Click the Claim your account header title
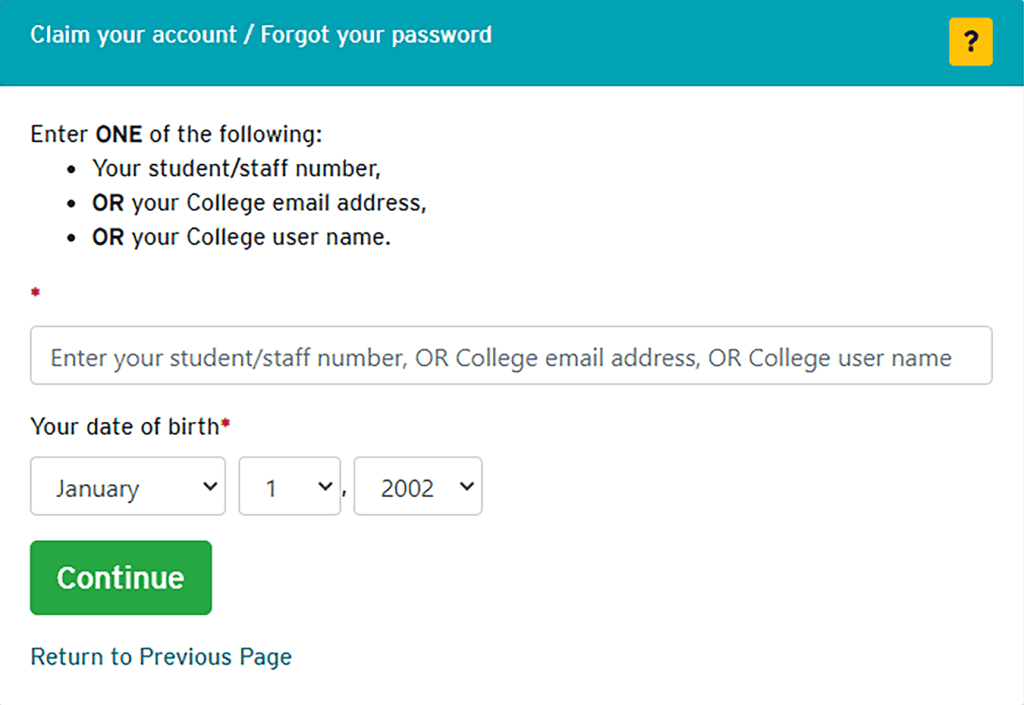The width and height of the screenshot is (1024, 705). [x=260, y=34]
